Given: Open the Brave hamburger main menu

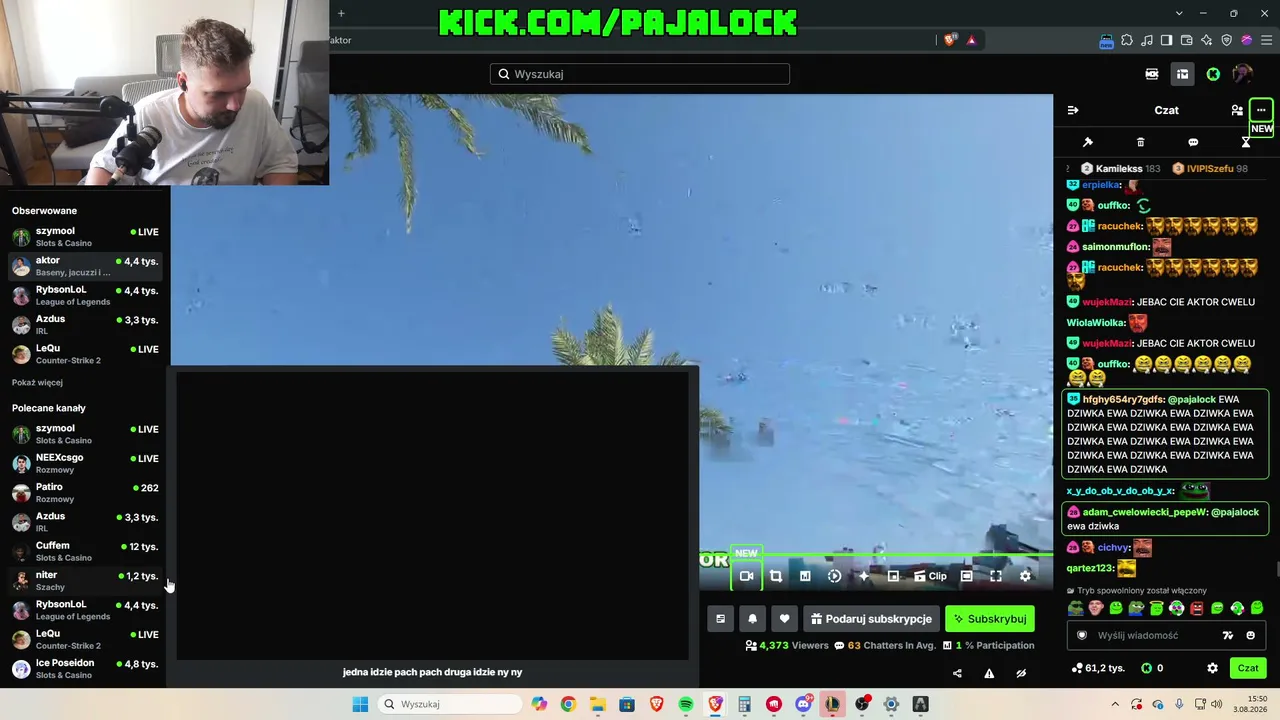Looking at the screenshot, I should 1266,40.
